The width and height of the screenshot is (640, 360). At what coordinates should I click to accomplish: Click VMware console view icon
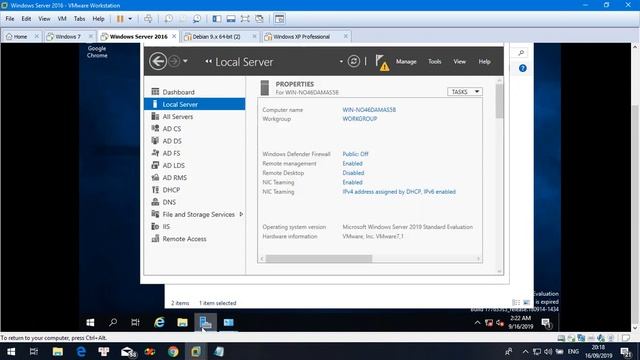(280, 19)
